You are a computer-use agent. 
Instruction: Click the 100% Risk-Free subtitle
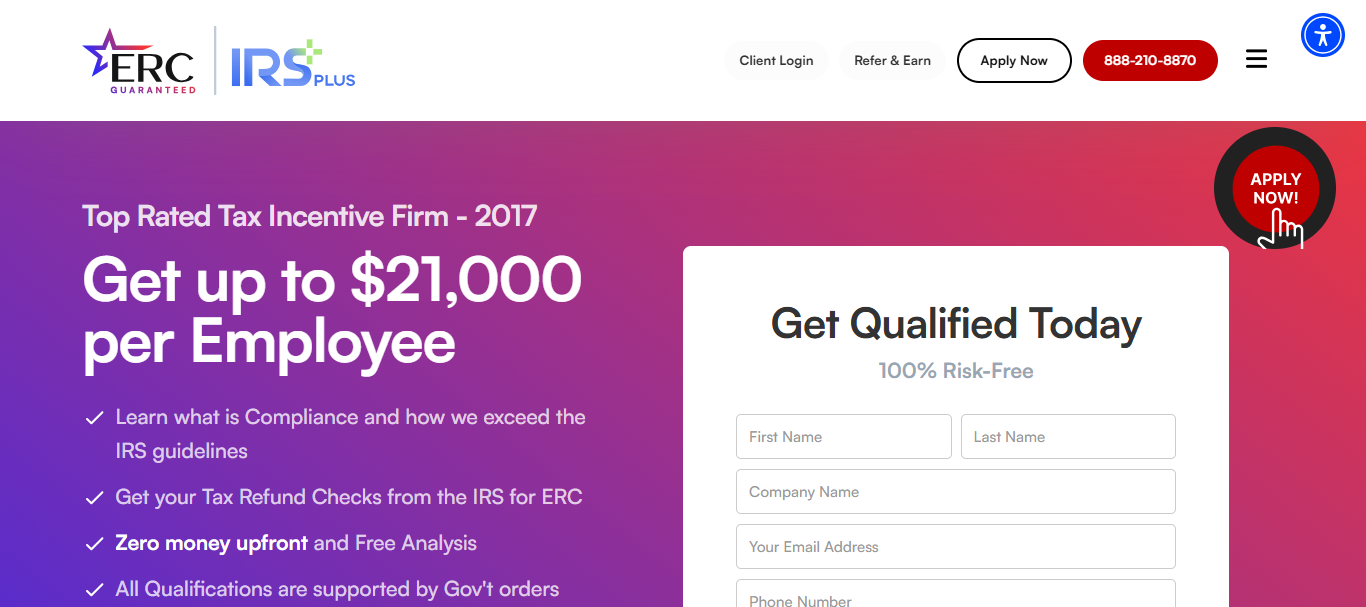[956, 371]
